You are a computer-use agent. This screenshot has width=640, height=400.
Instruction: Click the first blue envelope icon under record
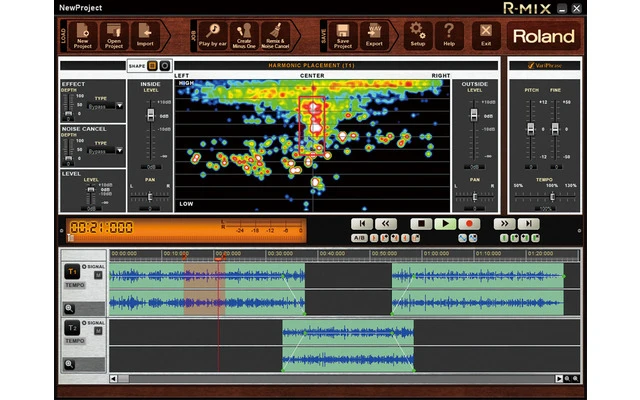point(462,238)
